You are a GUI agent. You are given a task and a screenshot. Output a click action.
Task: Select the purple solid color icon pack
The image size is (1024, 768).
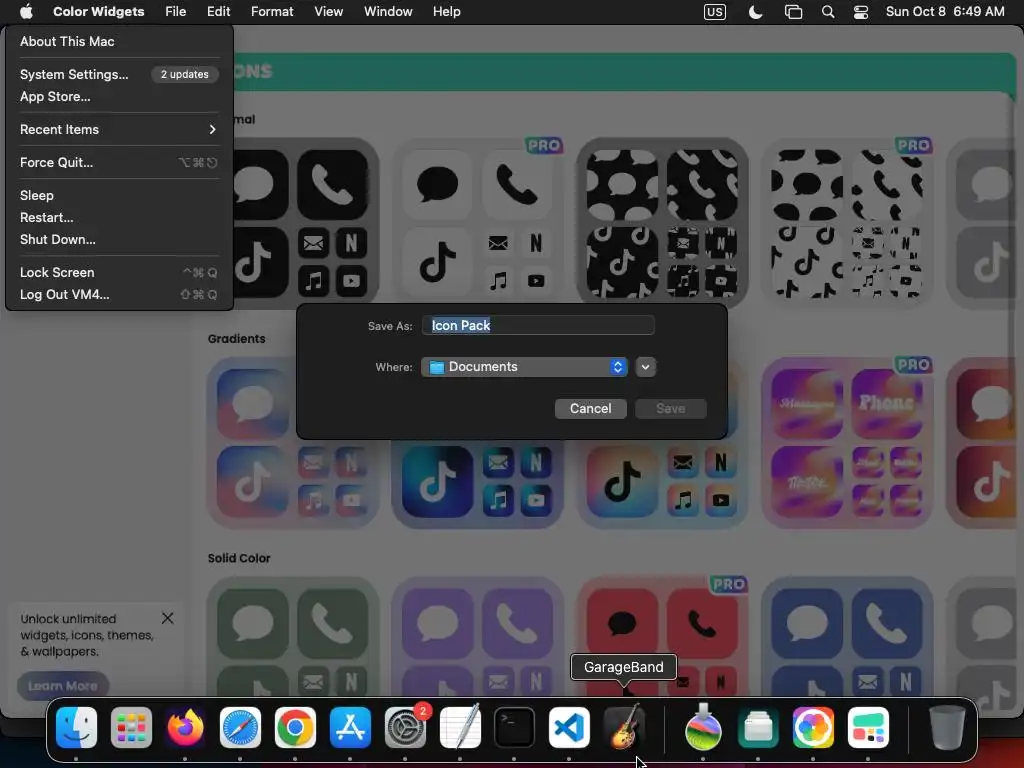pos(478,637)
